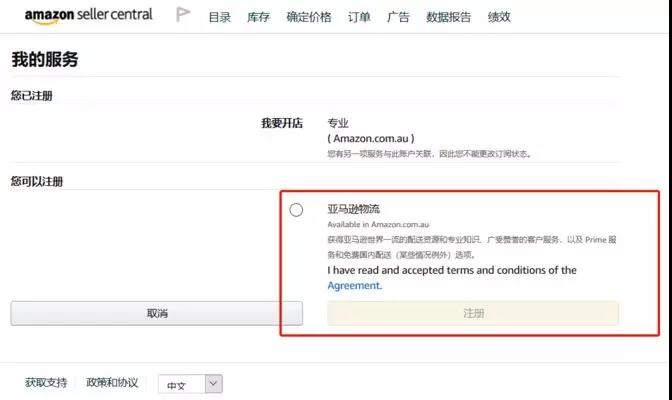Image resolution: width=672 pixels, height=400 pixels.
Task: Open the Agreement link
Action: (354, 286)
